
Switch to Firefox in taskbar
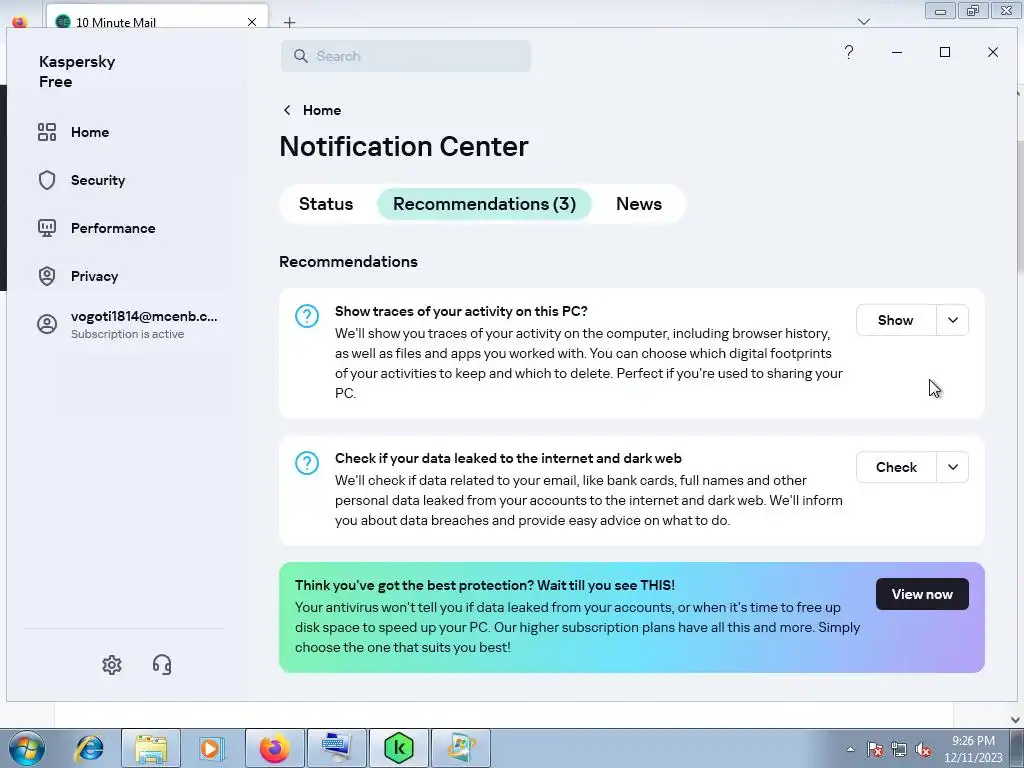274,748
